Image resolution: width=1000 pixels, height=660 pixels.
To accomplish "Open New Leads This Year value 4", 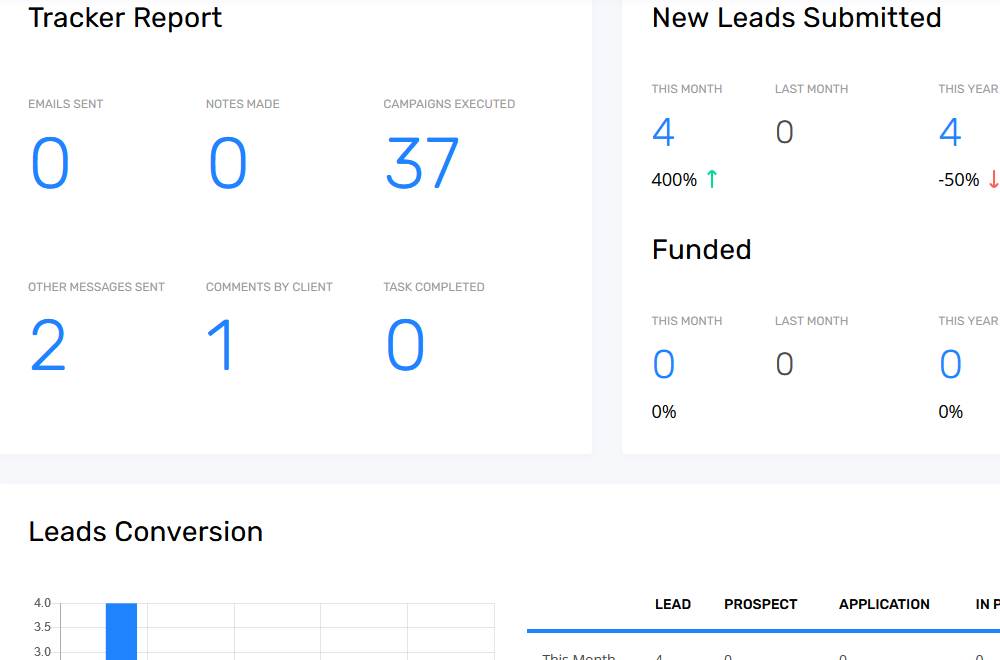I will [x=950, y=132].
